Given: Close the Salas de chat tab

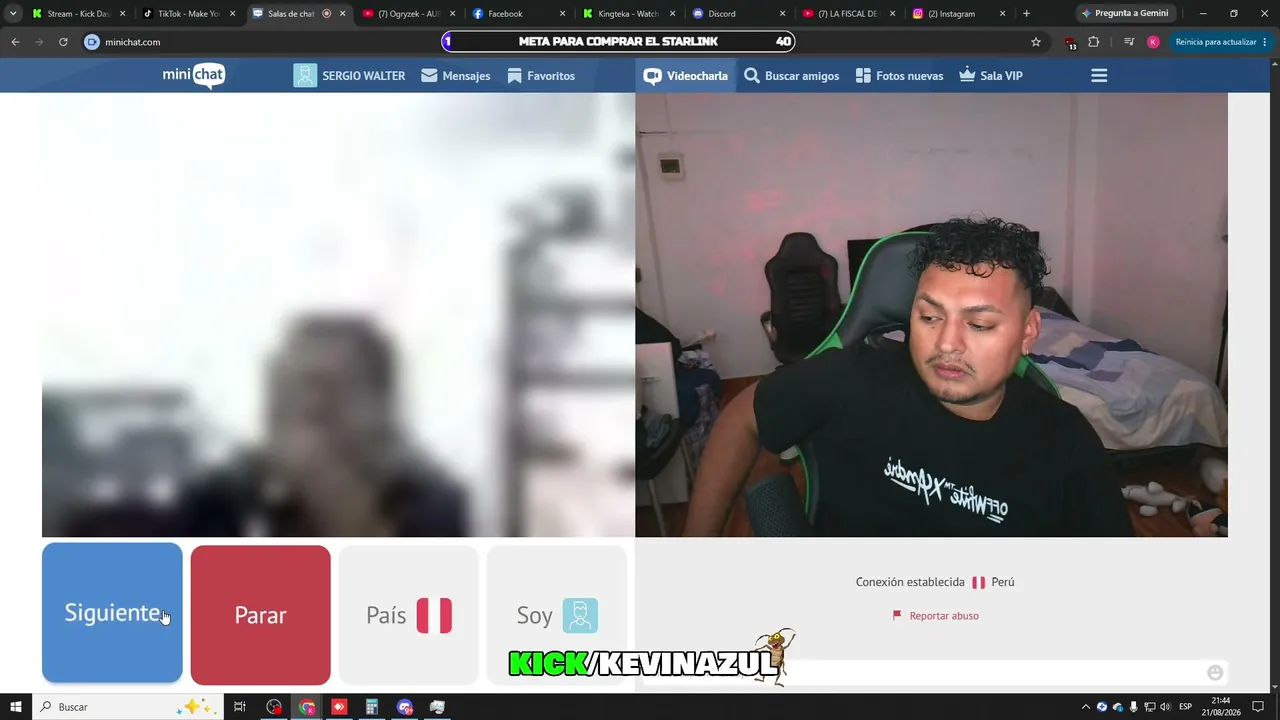Looking at the screenshot, I should point(343,14).
